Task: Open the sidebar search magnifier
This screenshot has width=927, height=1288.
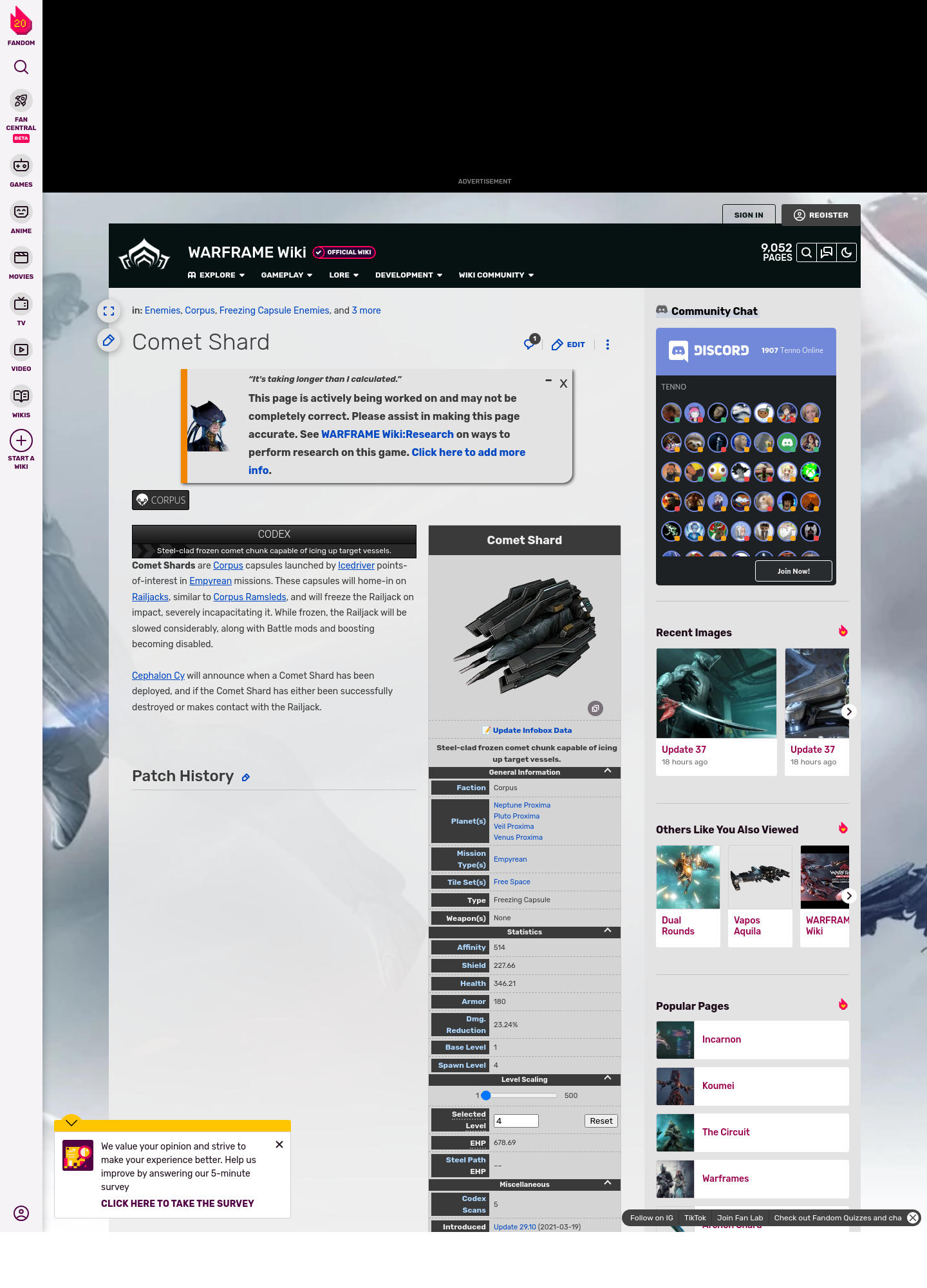Action: coord(21,67)
